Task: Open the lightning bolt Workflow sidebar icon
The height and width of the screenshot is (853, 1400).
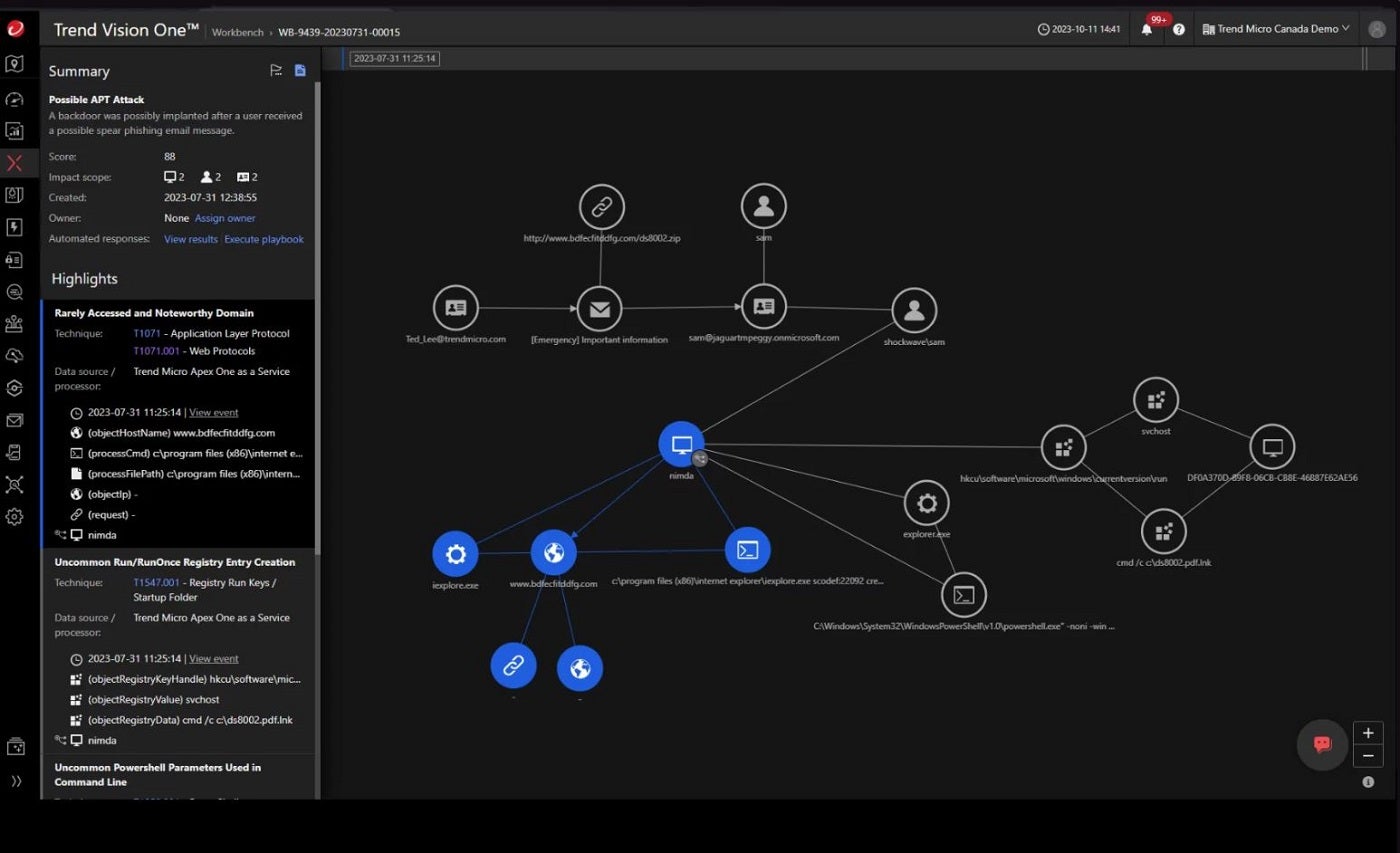Action: [14, 227]
